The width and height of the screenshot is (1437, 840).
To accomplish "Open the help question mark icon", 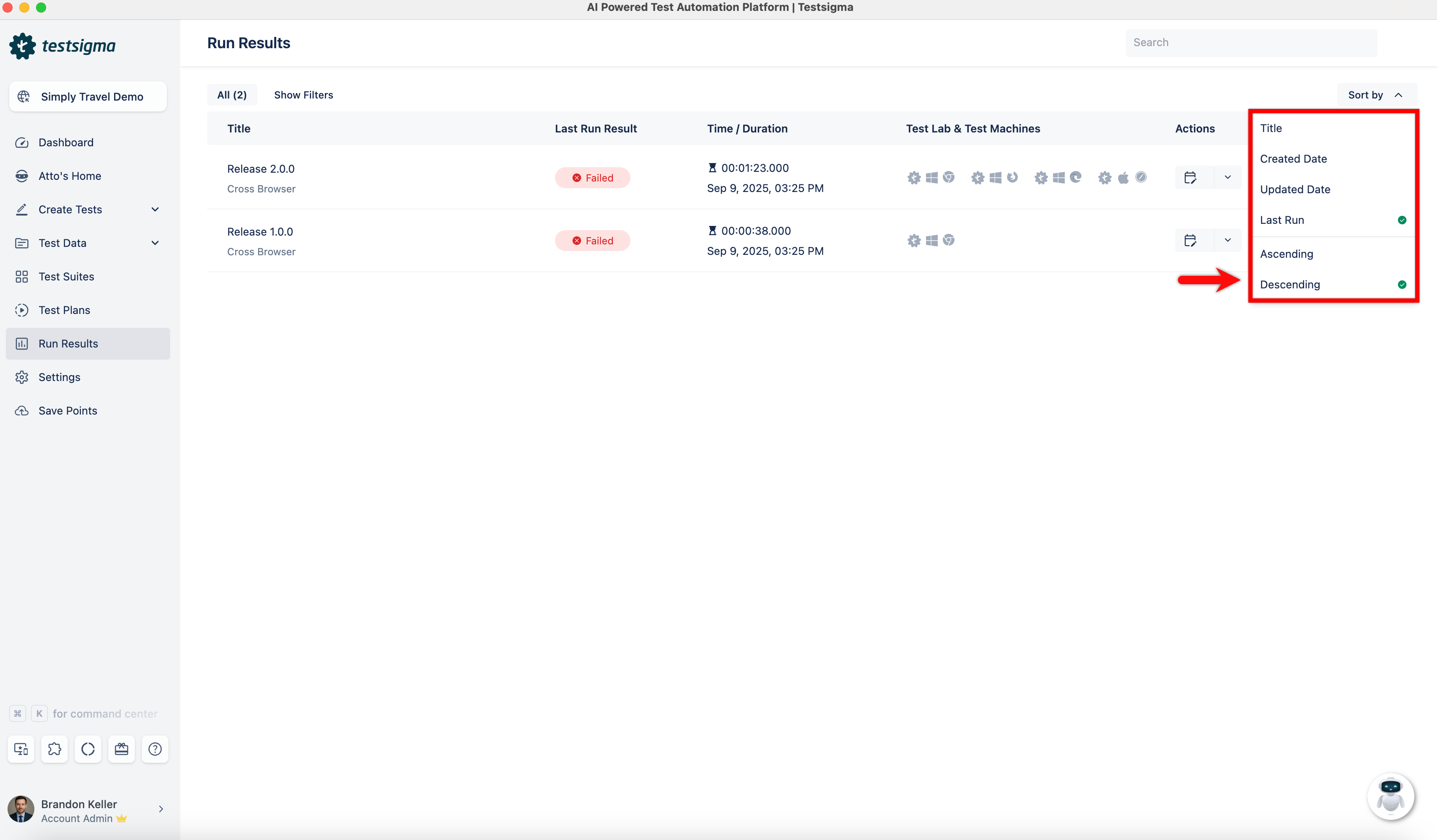I will [x=155, y=749].
